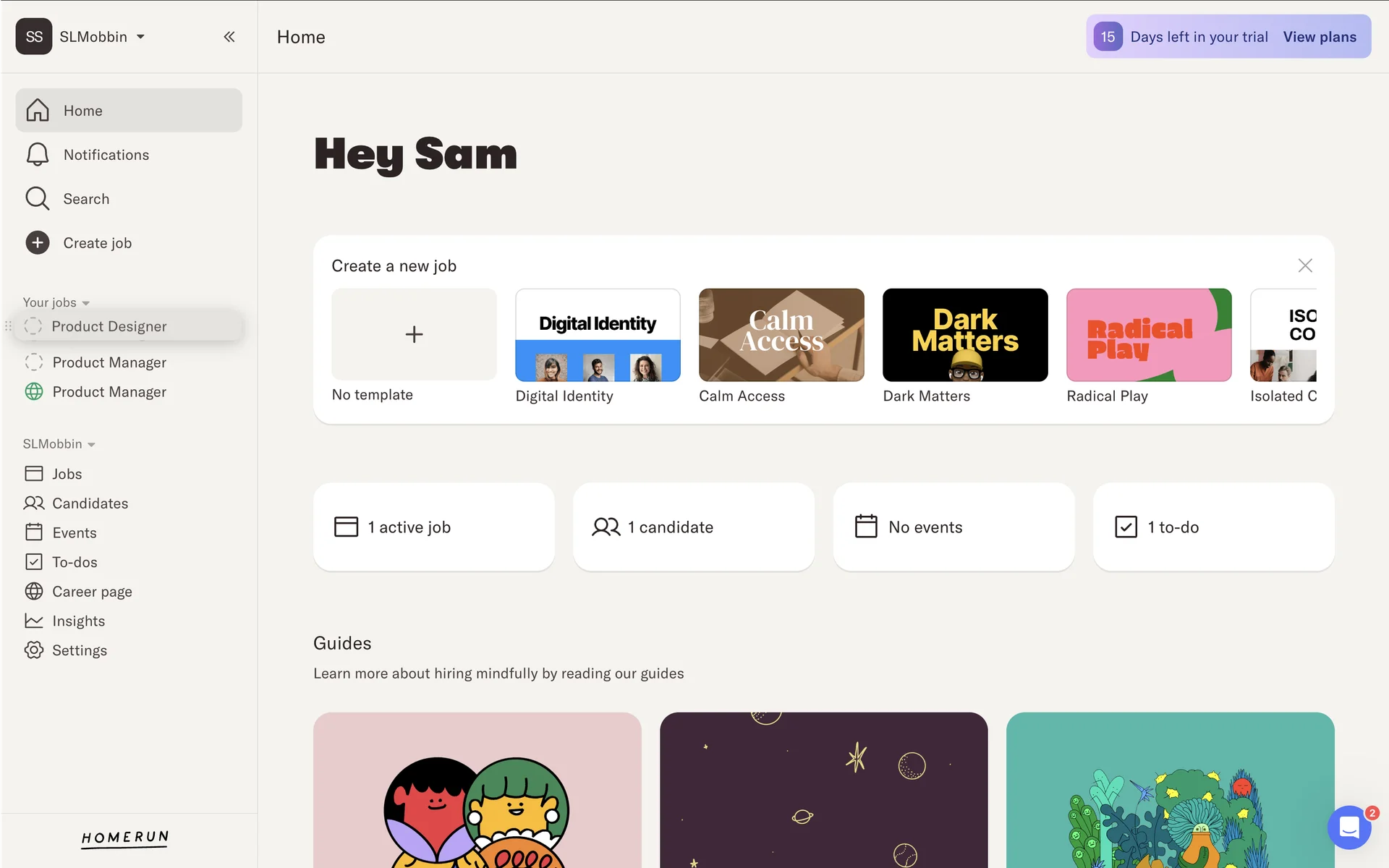Screen dimensions: 1389x868
Task: Open Notifications bell icon
Action: click(x=38, y=155)
